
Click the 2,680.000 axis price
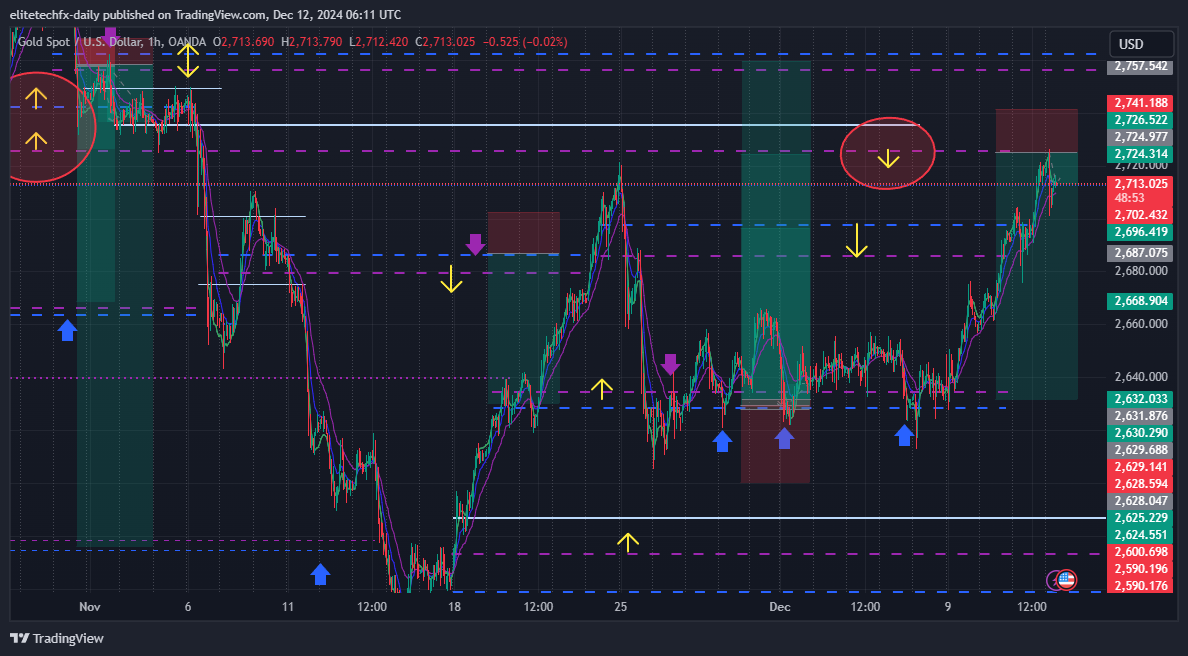coord(1141,270)
